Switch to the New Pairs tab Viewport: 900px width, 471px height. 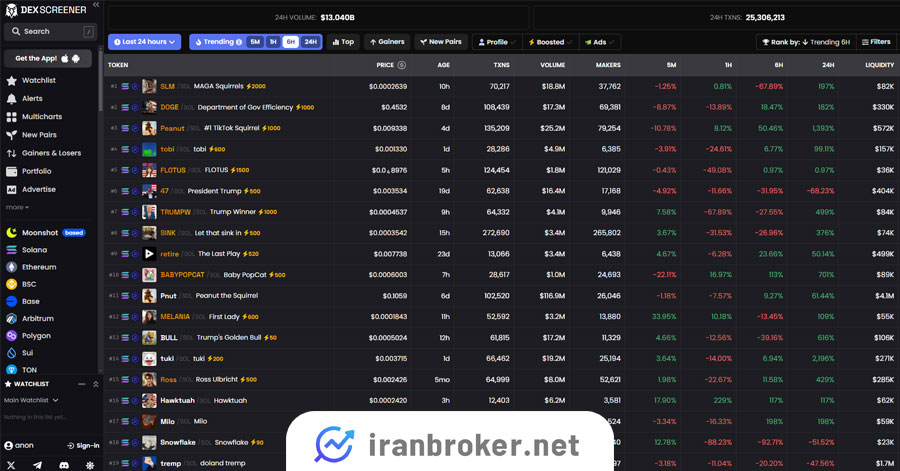(x=441, y=42)
